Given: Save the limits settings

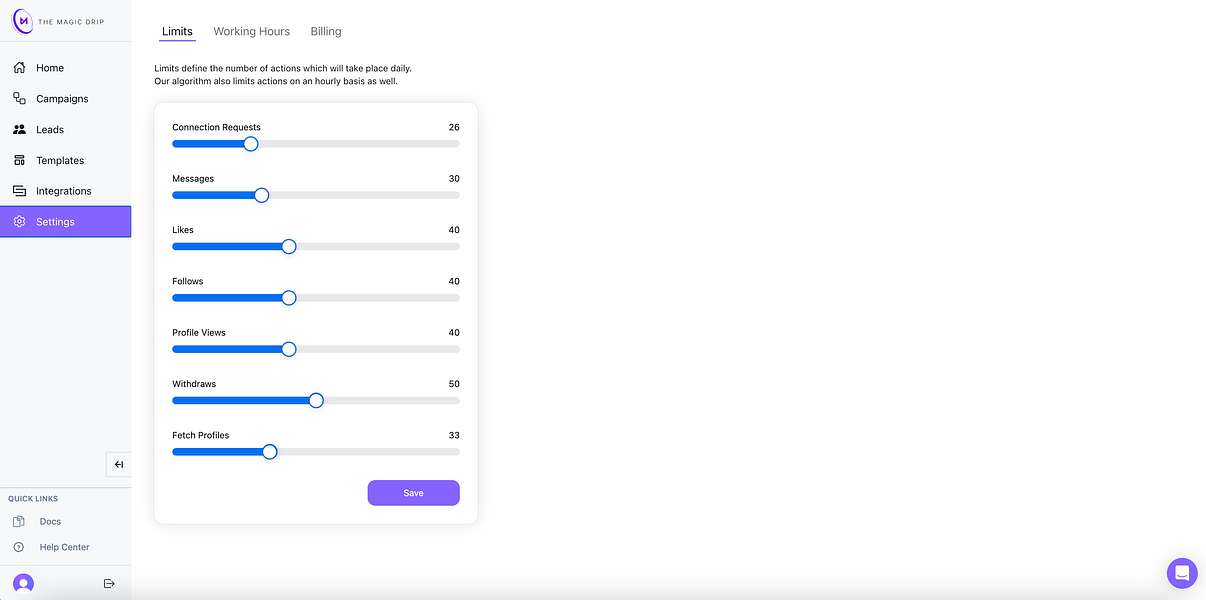Looking at the screenshot, I should point(414,493).
